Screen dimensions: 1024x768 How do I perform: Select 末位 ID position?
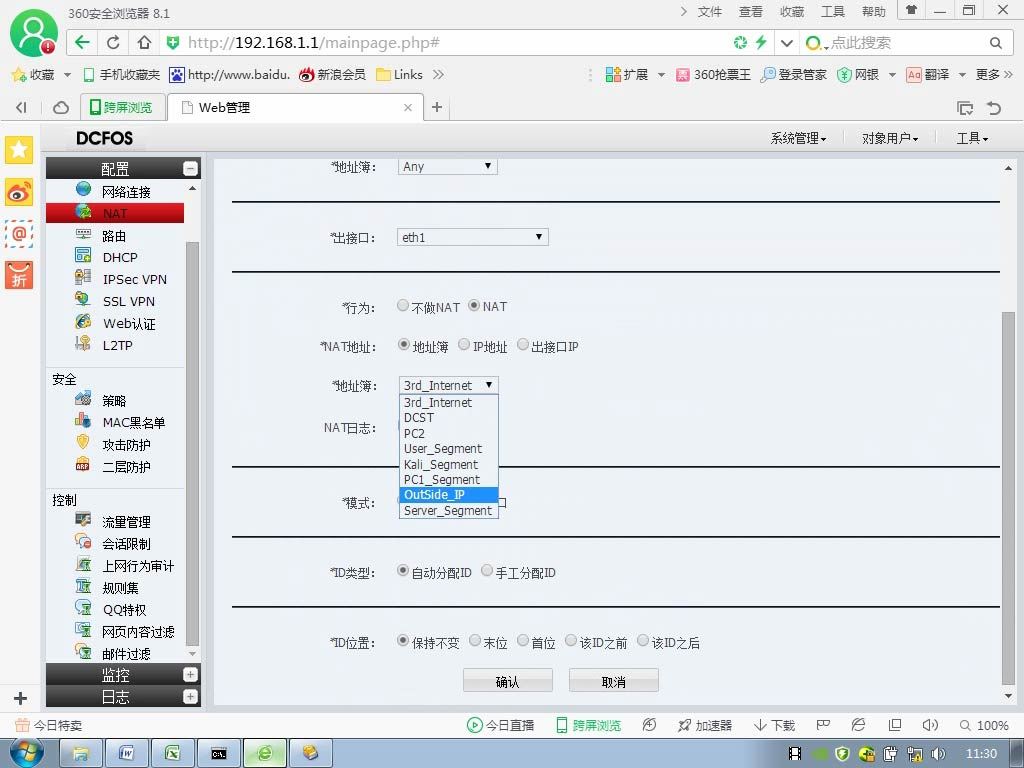(475, 641)
